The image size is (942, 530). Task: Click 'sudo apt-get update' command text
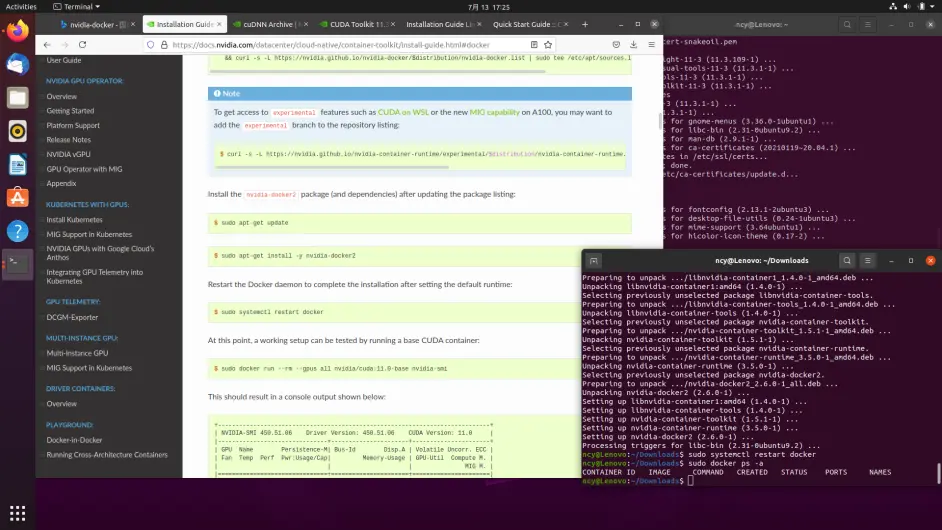[255, 223]
